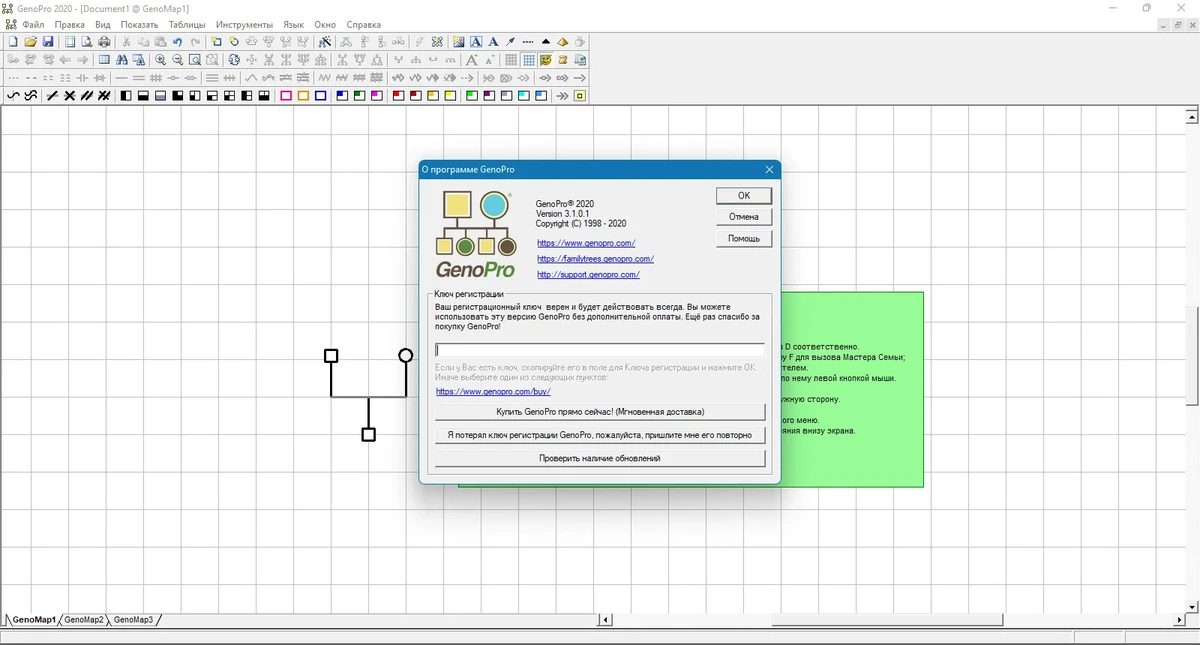The height and width of the screenshot is (645, 1200).
Task: Pick the cyan corner fill swatch
Action: pos(523,96)
